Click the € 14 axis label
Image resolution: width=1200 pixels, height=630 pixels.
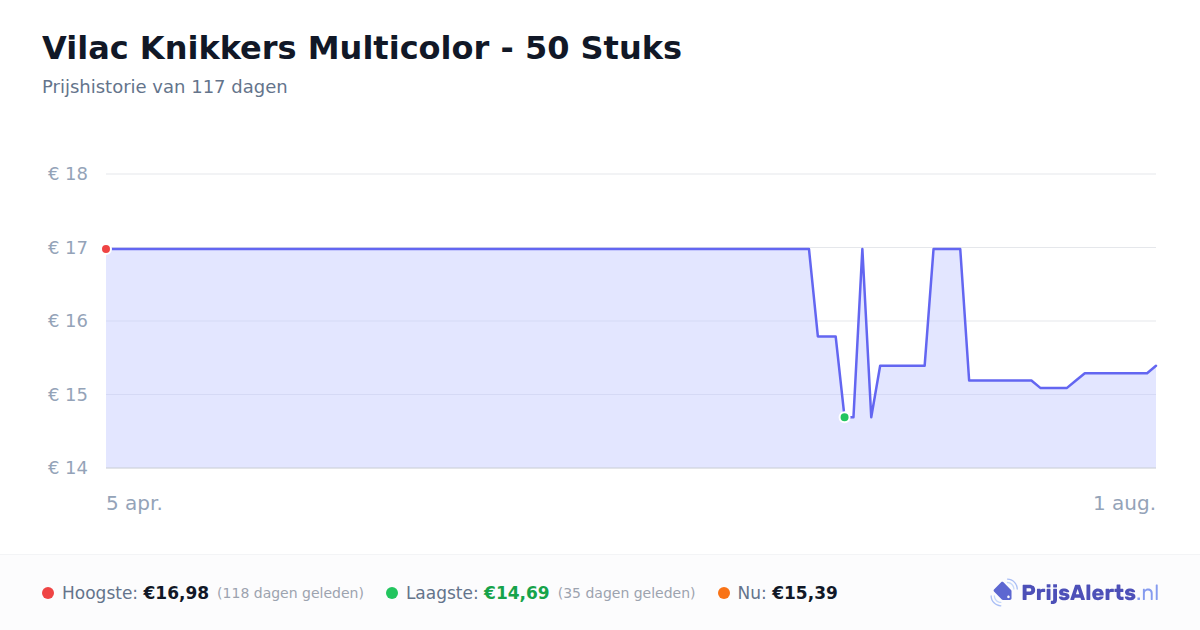pyautogui.click(x=68, y=468)
